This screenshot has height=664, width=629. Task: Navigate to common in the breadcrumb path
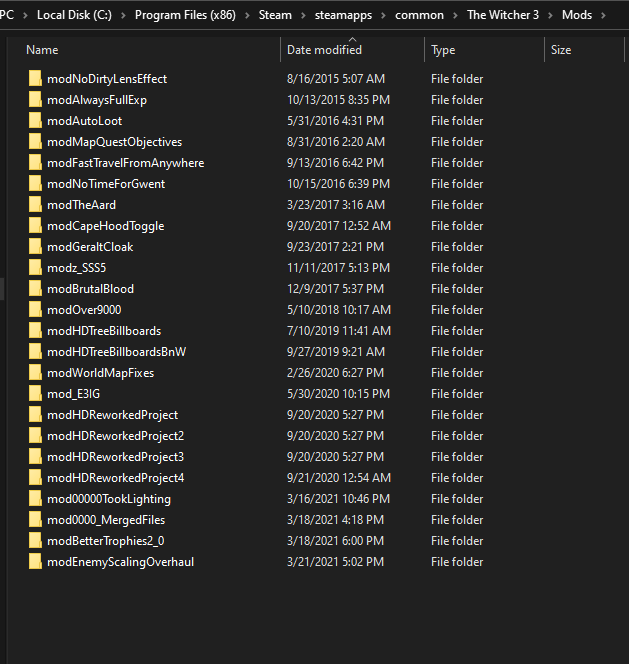pos(419,15)
